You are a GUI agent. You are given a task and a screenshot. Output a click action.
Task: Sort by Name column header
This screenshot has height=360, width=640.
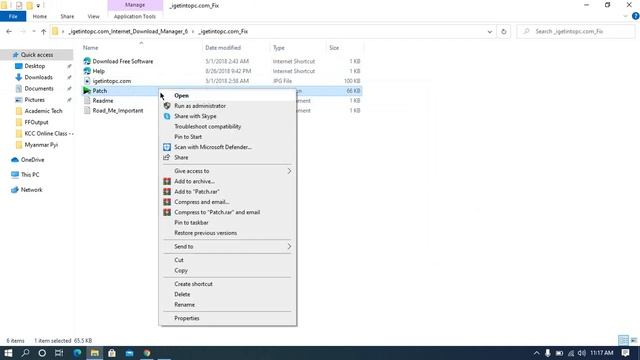click(x=91, y=48)
